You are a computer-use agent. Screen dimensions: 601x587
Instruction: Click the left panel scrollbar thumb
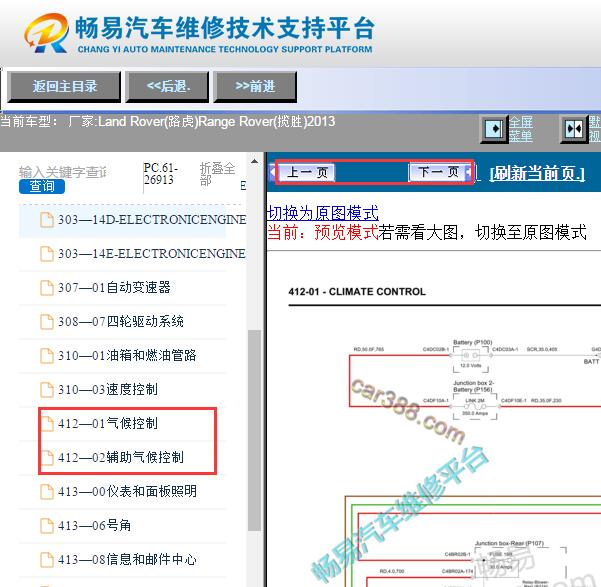point(255,430)
